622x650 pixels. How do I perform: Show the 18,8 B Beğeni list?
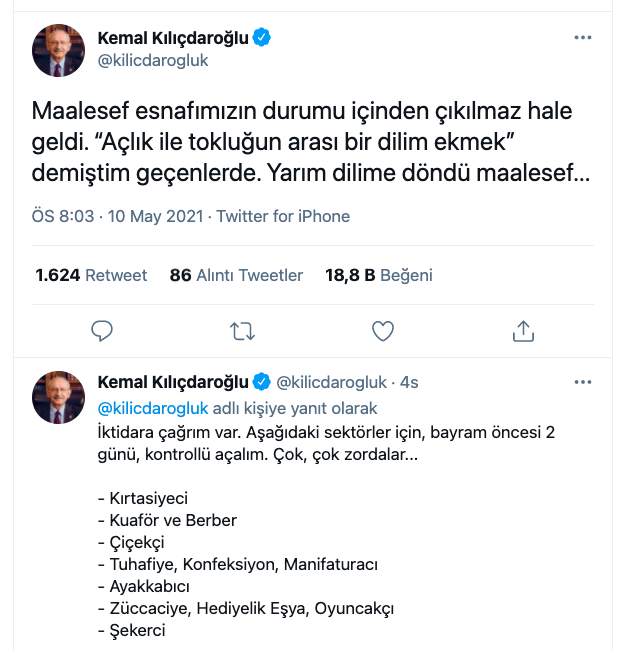[x=379, y=275]
